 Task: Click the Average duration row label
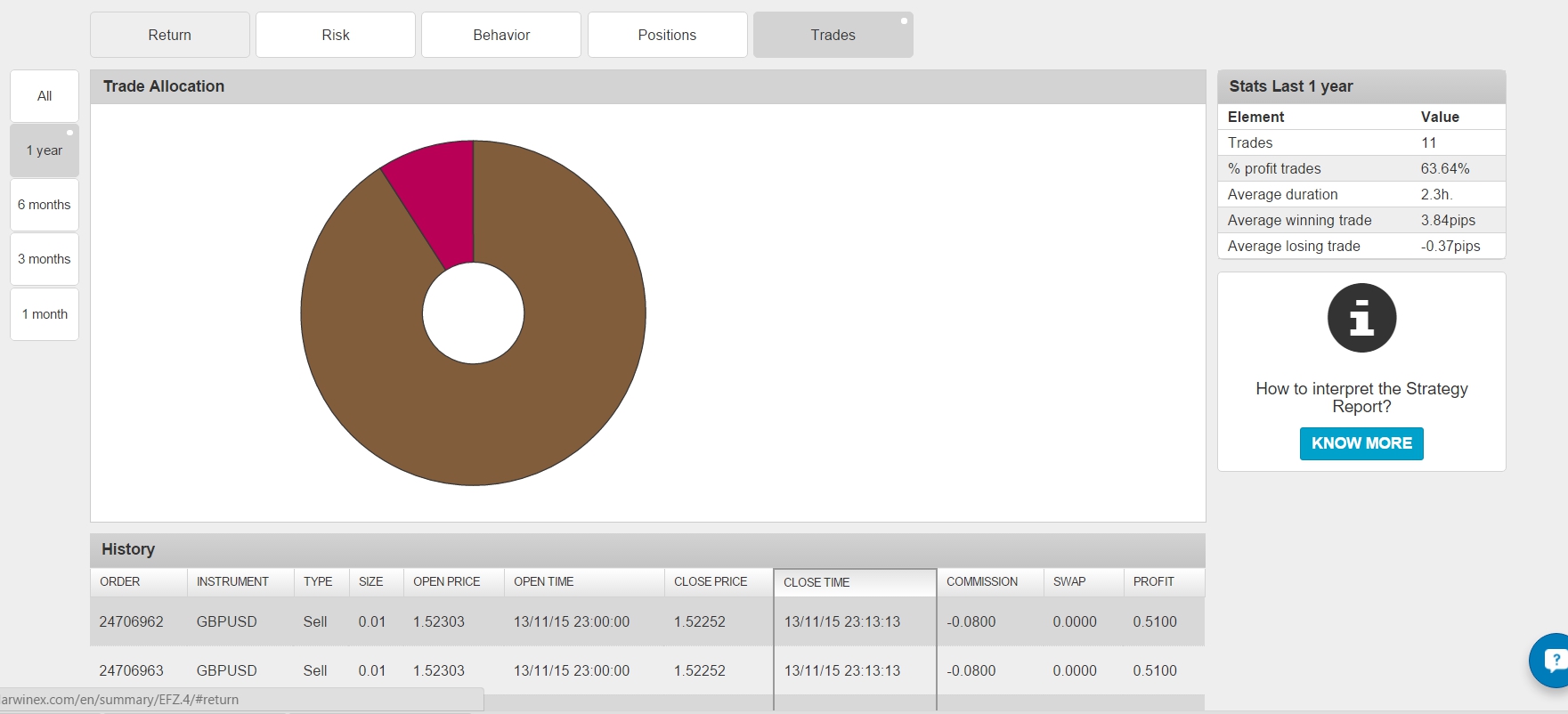tap(1282, 194)
